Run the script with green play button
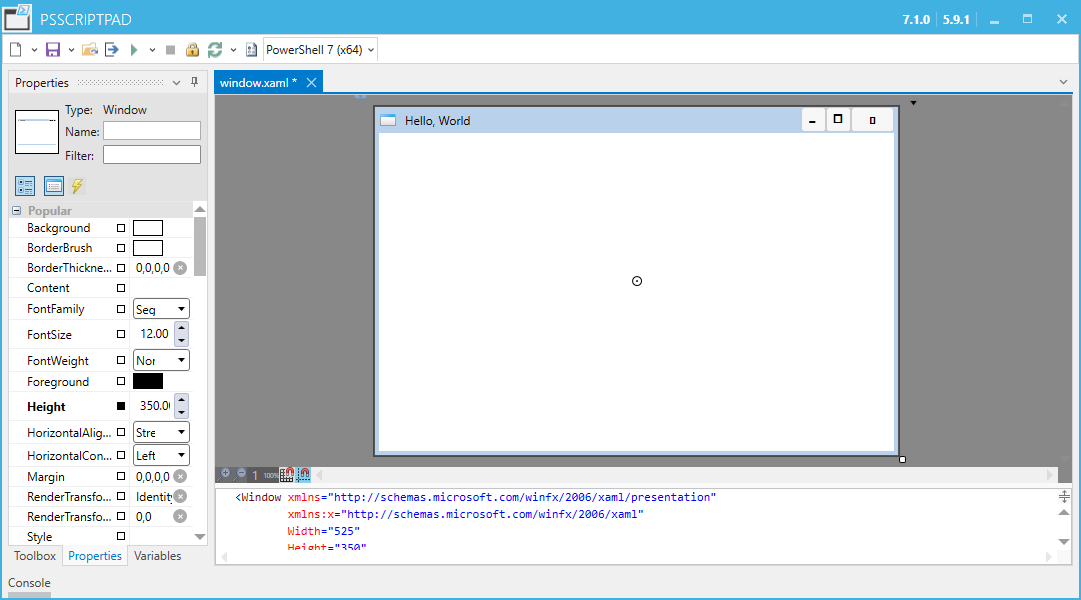The height and width of the screenshot is (600, 1081). (134, 50)
